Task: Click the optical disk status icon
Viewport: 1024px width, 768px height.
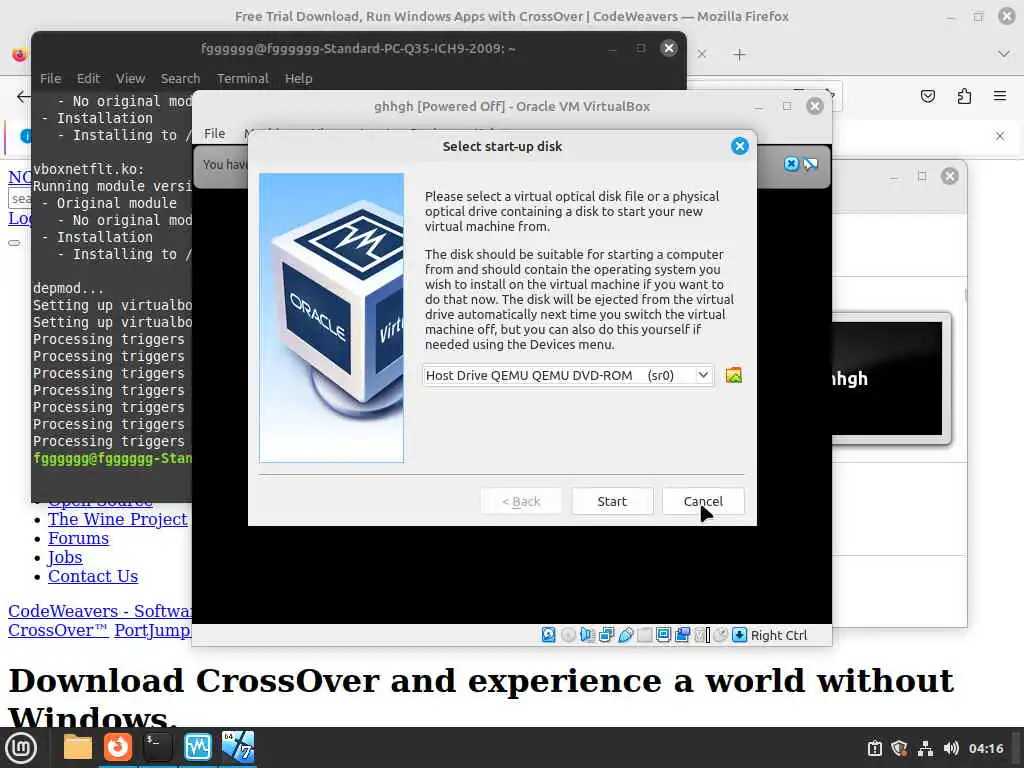Action: 568,635
